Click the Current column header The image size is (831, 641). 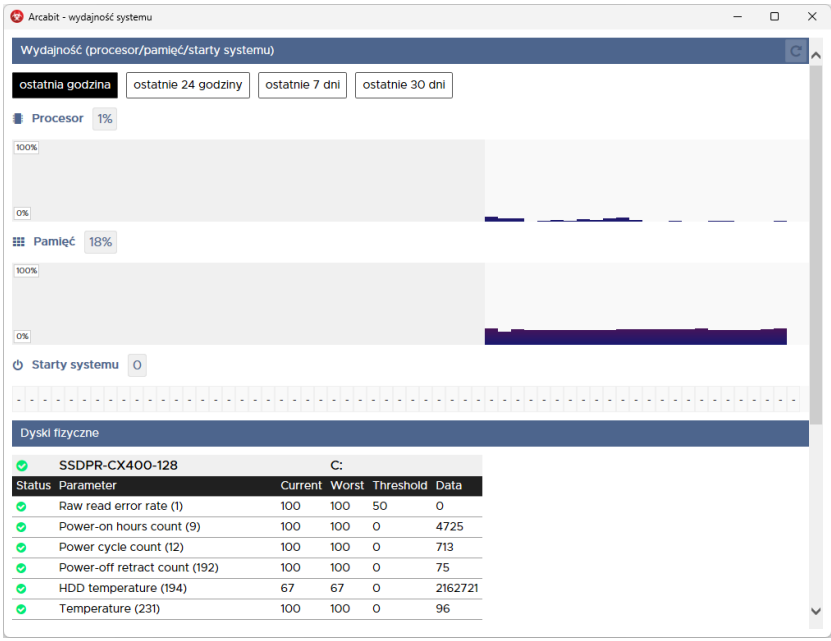click(301, 486)
